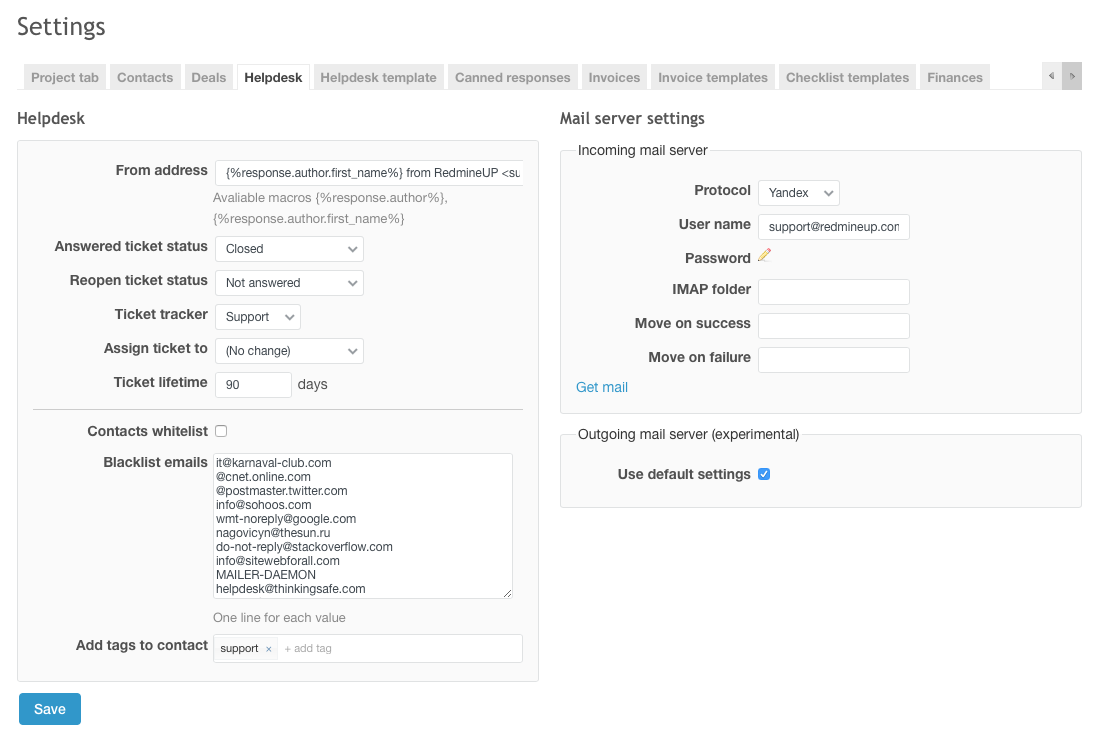Switch to the Finances tab
This screenshot has height=731, width=1104.
[x=954, y=76]
